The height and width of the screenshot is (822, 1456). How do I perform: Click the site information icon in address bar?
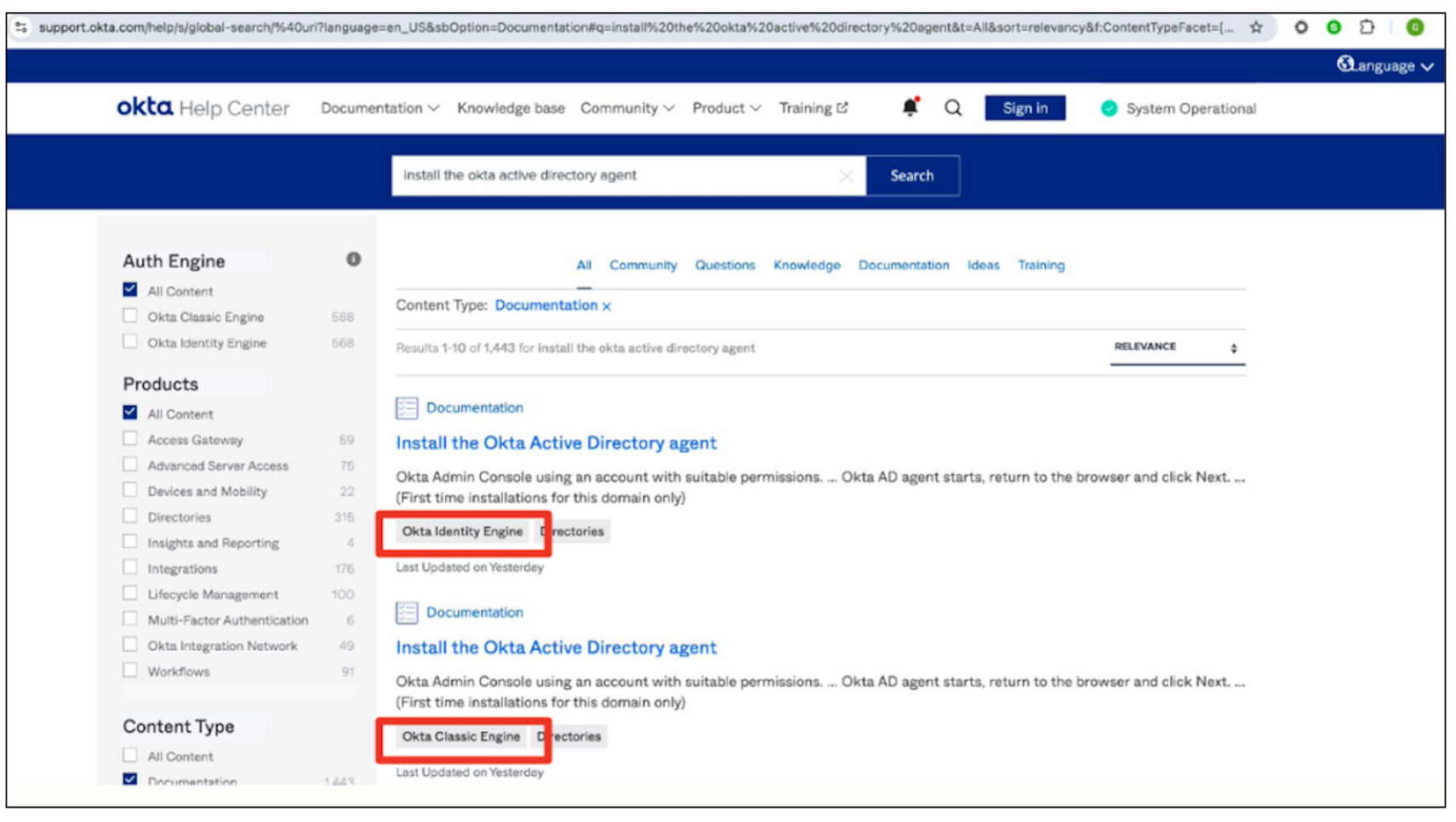point(21,27)
